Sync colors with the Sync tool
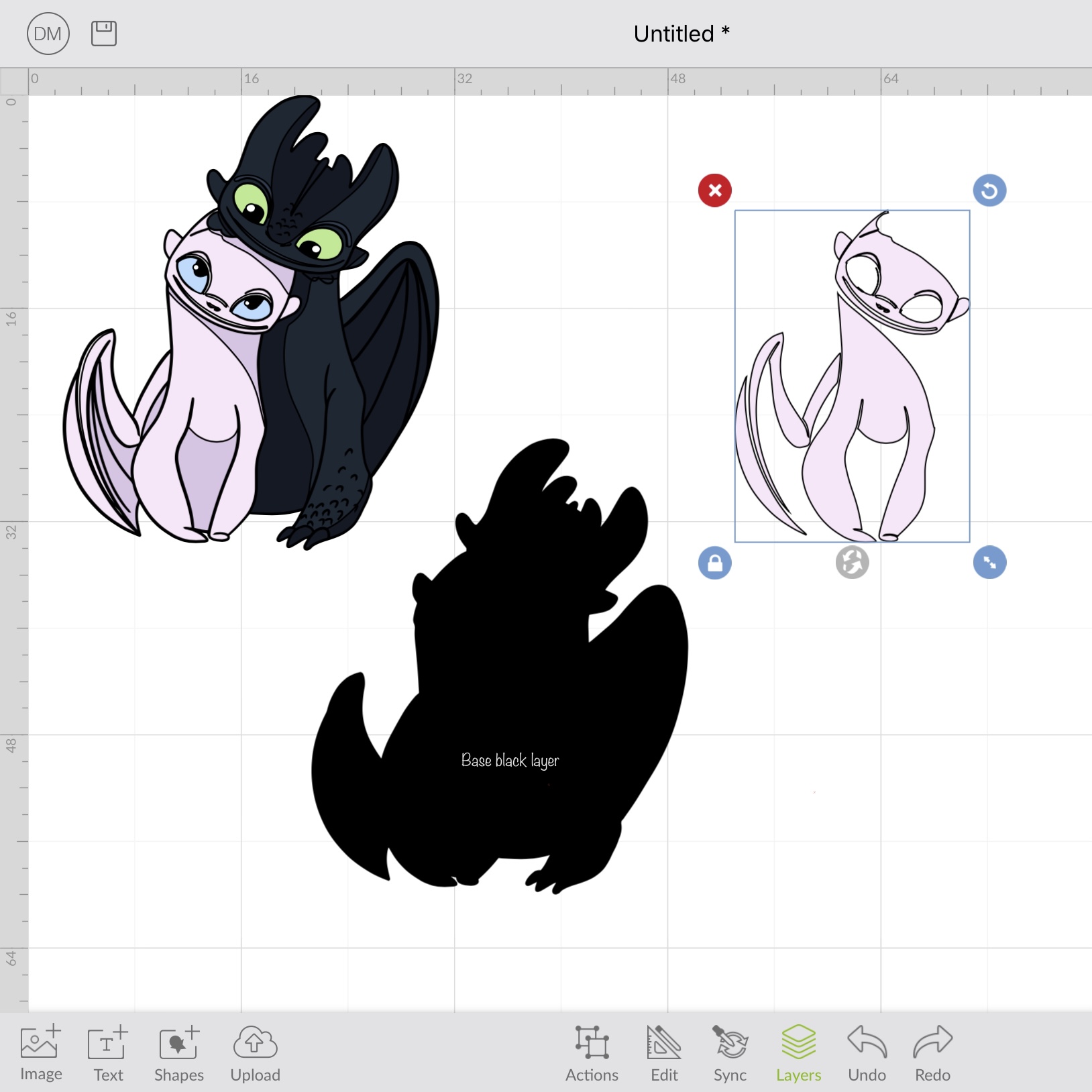Viewport: 1092px width, 1092px height. click(x=730, y=1053)
